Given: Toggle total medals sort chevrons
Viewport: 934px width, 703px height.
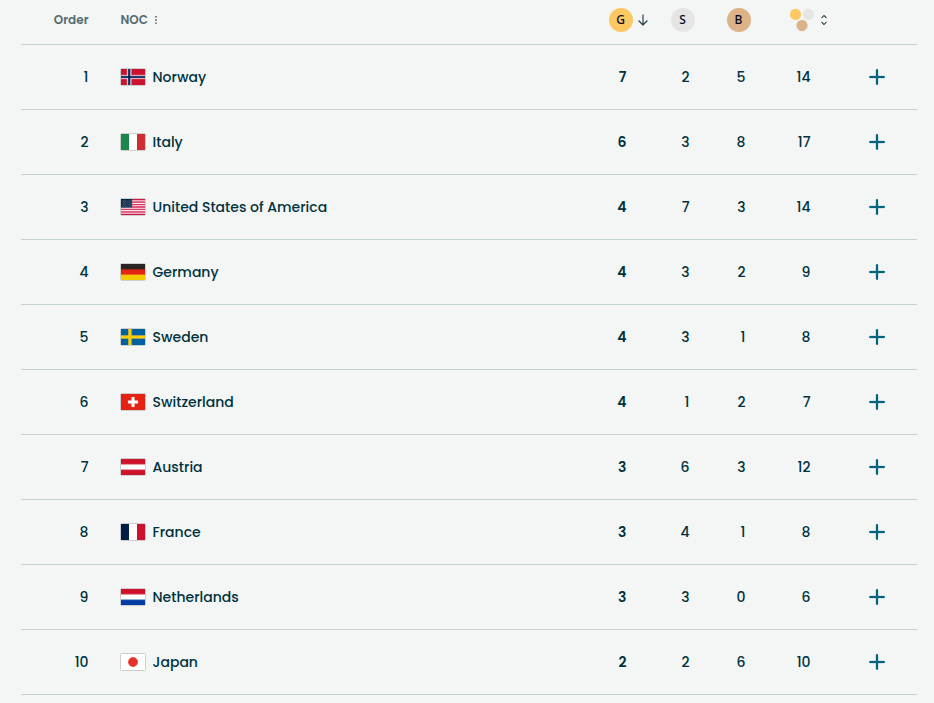Looking at the screenshot, I should [x=824, y=20].
